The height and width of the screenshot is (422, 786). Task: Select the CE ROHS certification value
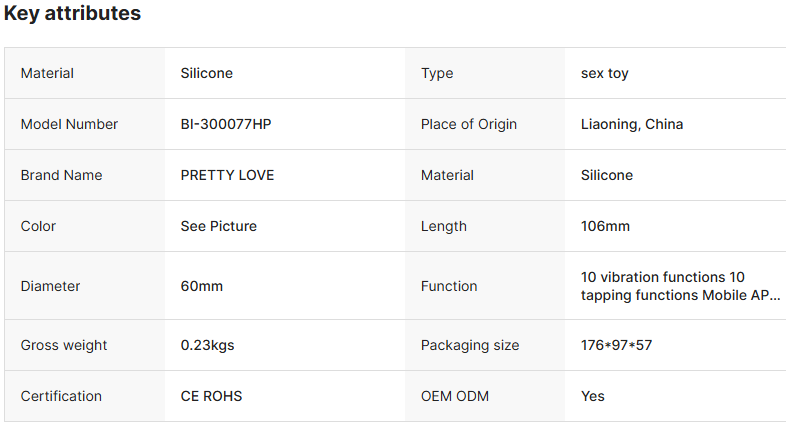211,396
